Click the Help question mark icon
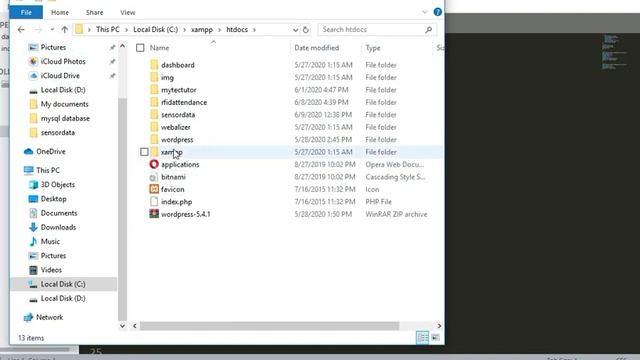 [x=438, y=12]
